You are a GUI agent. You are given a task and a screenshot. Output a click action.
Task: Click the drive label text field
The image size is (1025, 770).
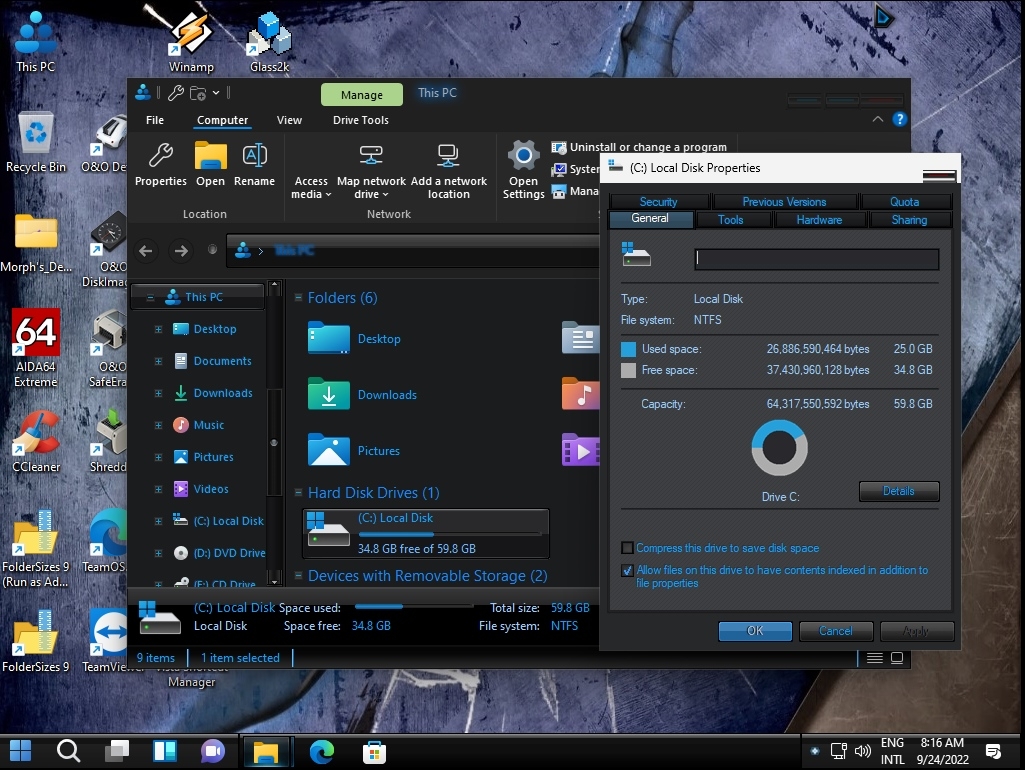pos(816,259)
